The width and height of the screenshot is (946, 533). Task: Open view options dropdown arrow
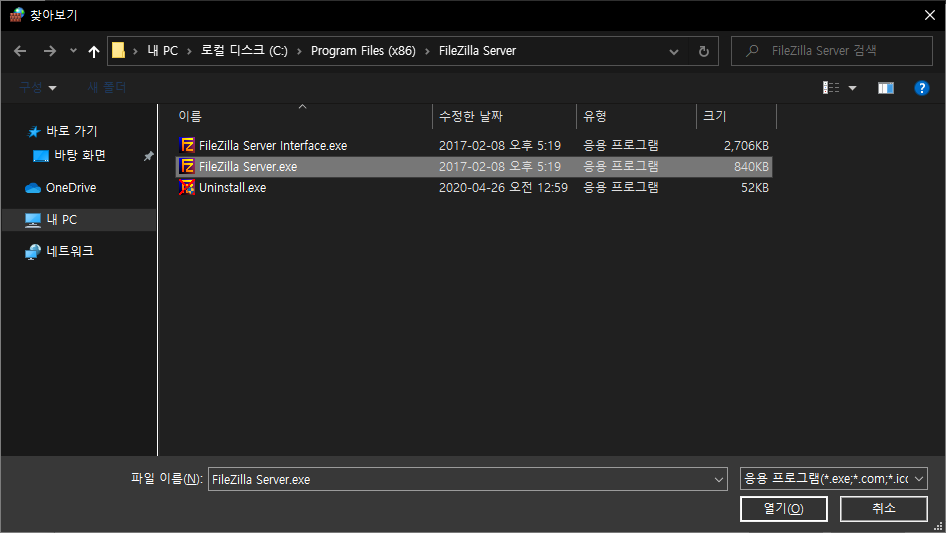tap(852, 88)
